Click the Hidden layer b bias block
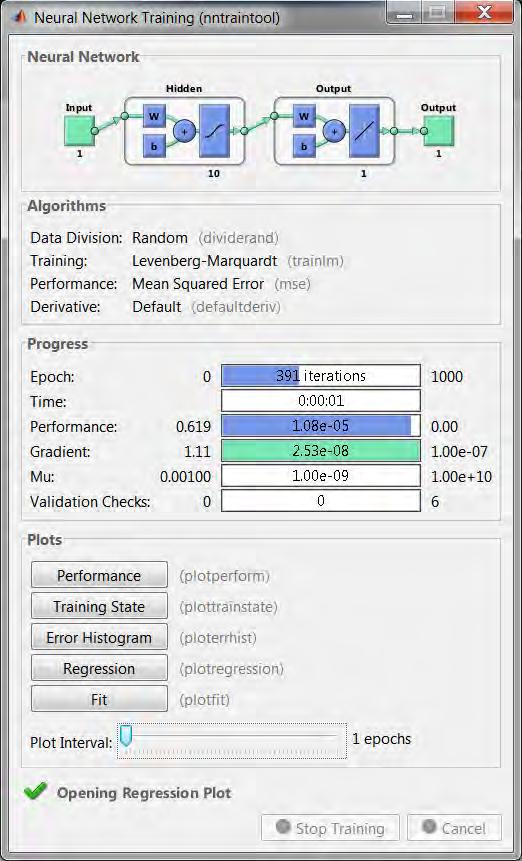The width and height of the screenshot is (522, 861). point(154,147)
